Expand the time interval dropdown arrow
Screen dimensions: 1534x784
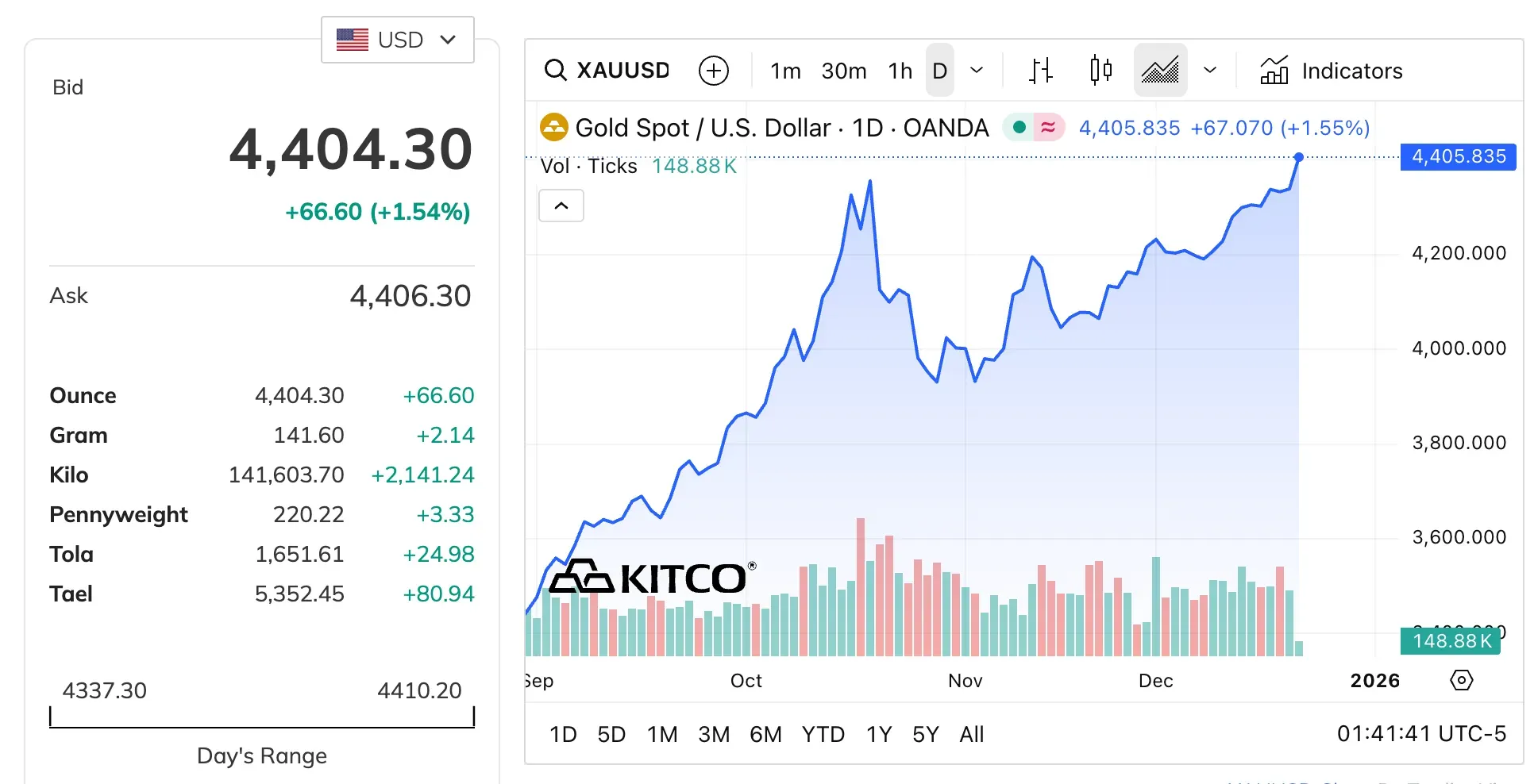(977, 71)
